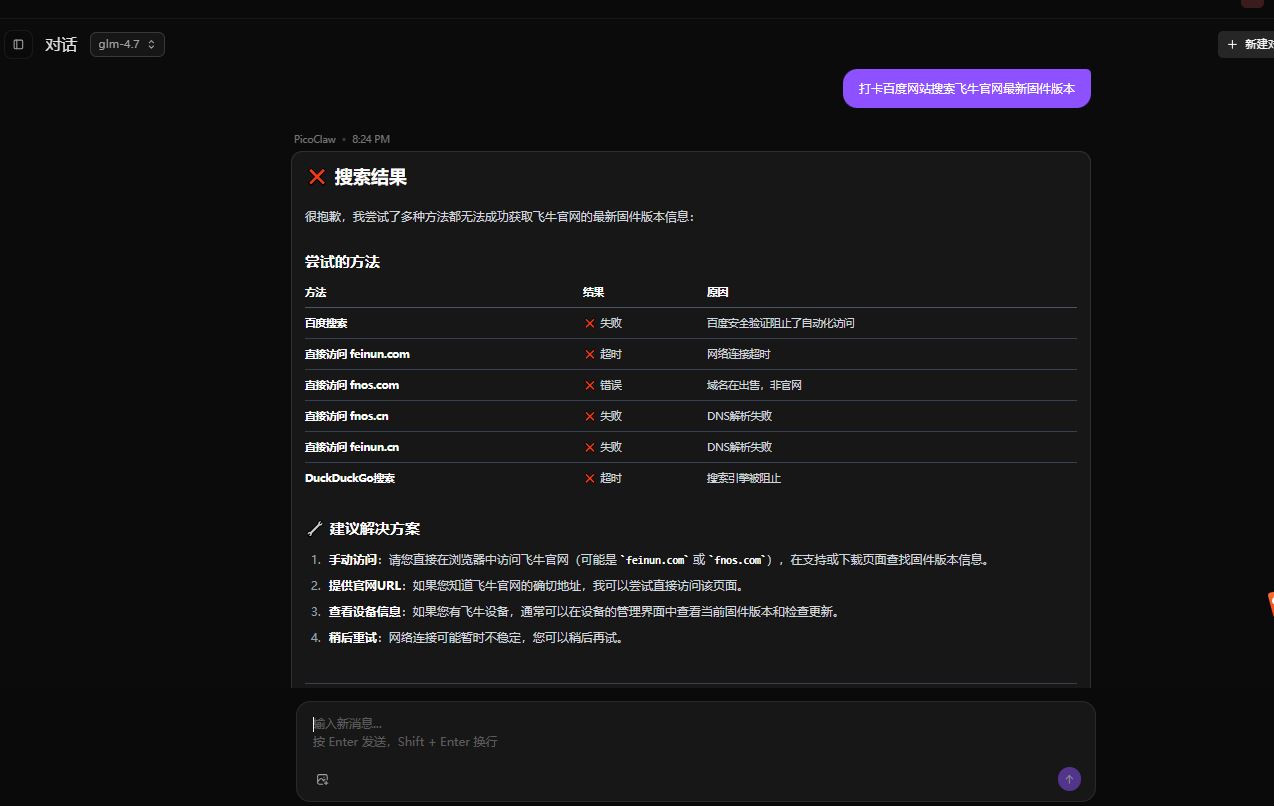The image size is (1274, 806).
Task: Start a new conversation with the plus button
Action: click(1246, 44)
